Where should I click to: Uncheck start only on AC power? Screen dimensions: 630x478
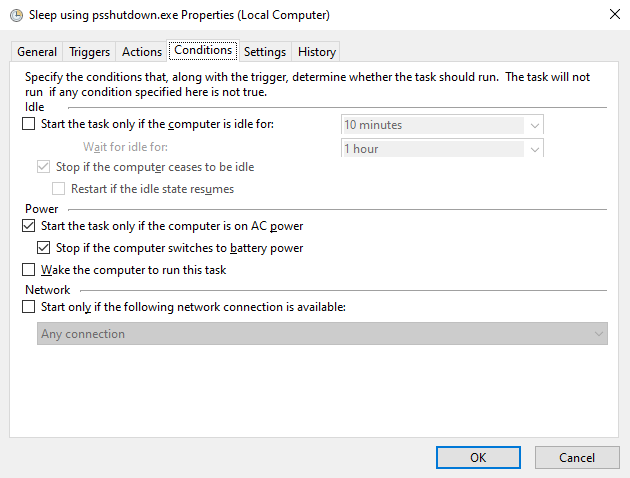[x=28, y=227]
